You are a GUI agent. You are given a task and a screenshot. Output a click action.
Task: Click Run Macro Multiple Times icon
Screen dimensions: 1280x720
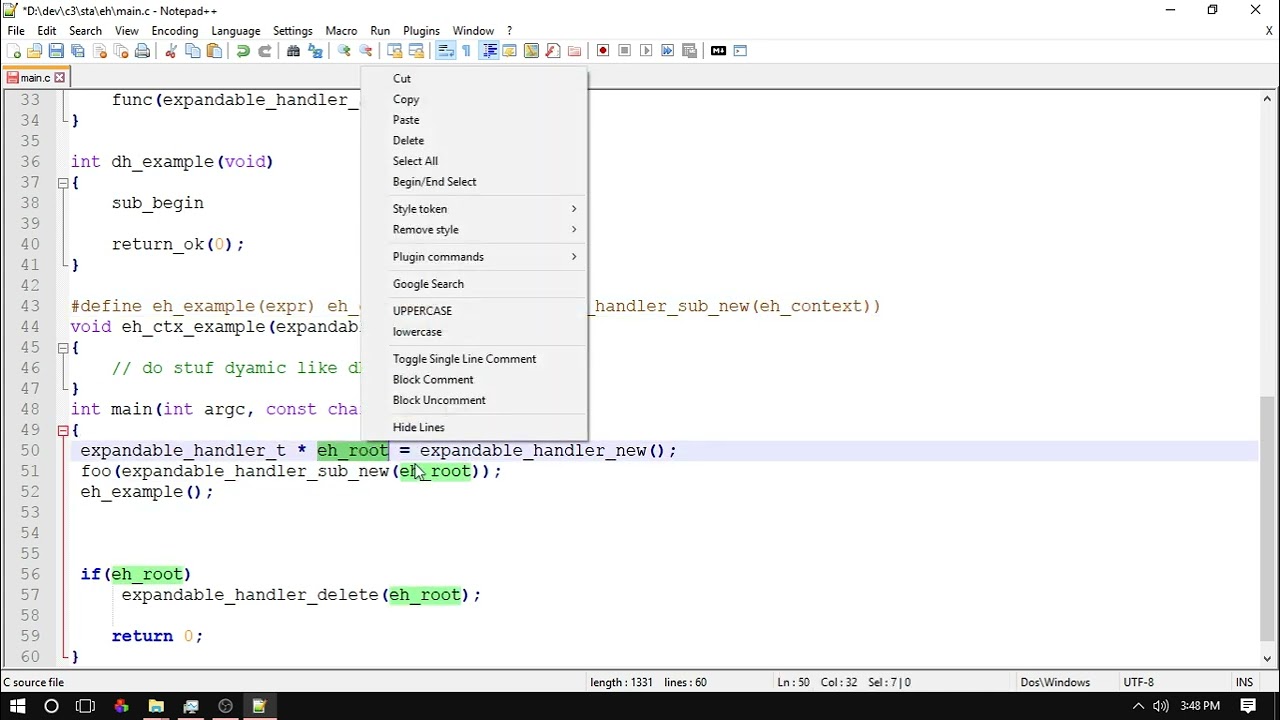(667, 51)
